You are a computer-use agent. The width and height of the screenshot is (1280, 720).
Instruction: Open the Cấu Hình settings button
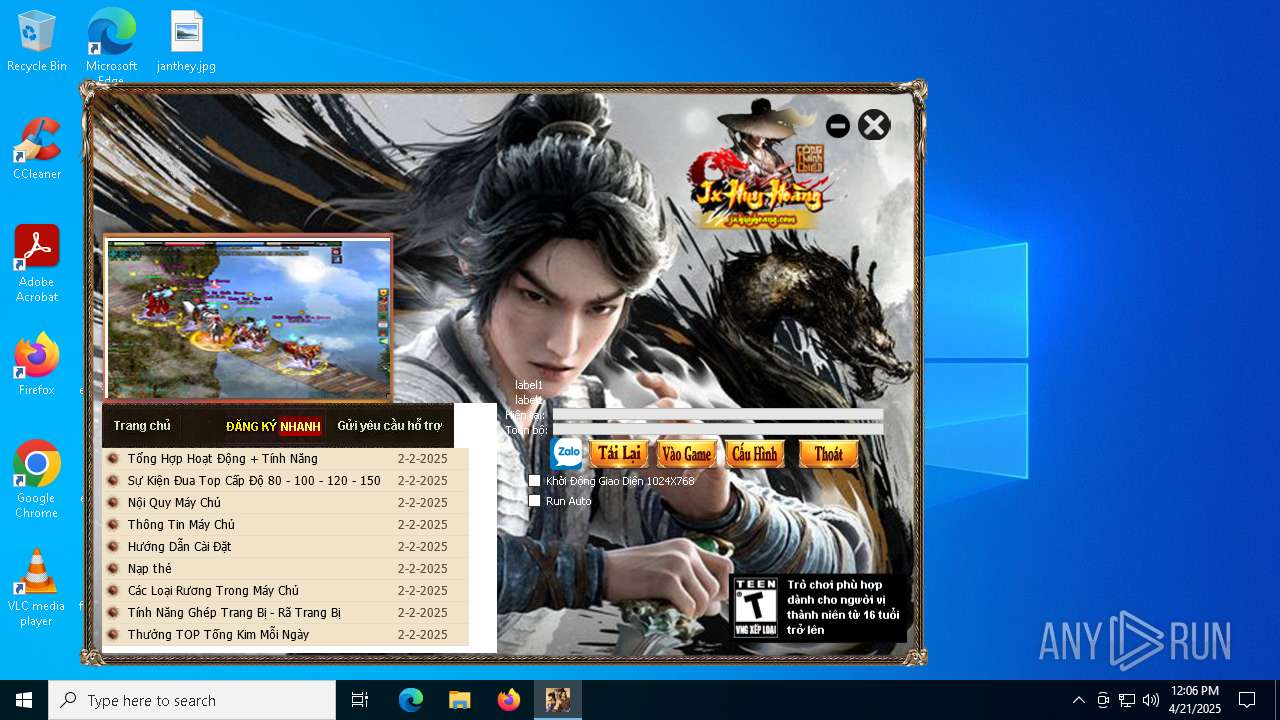[755, 453]
